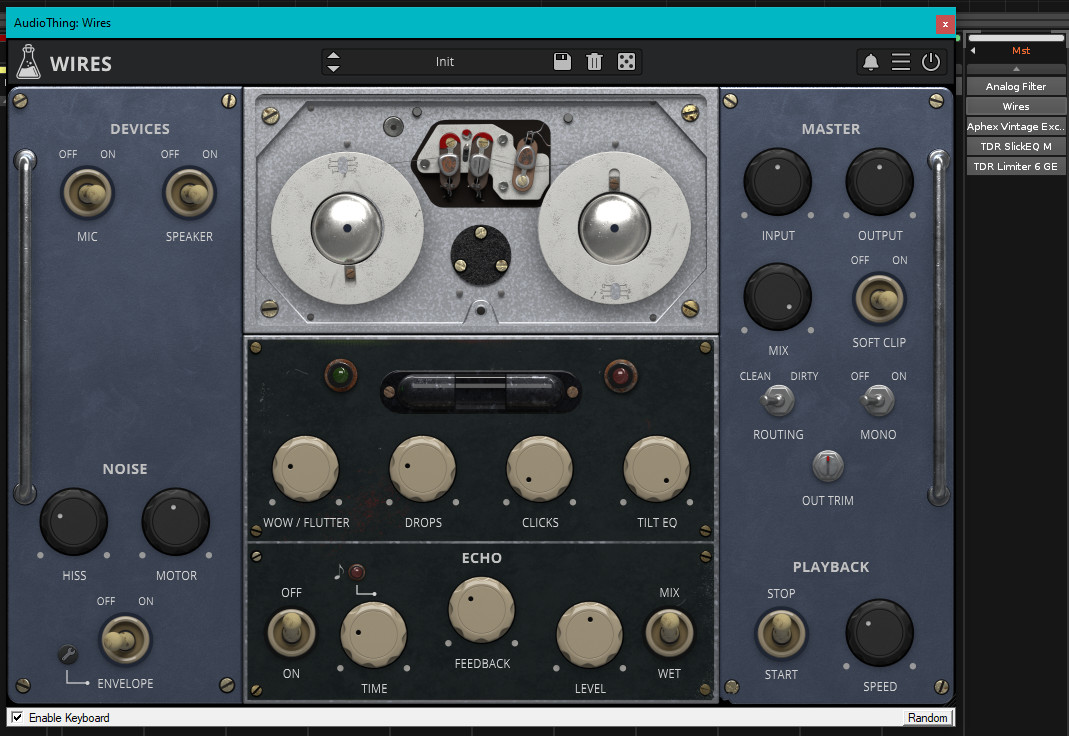Click the green indicator lamp
The width and height of the screenshot is (1069, 736).
tap(341, 375)
